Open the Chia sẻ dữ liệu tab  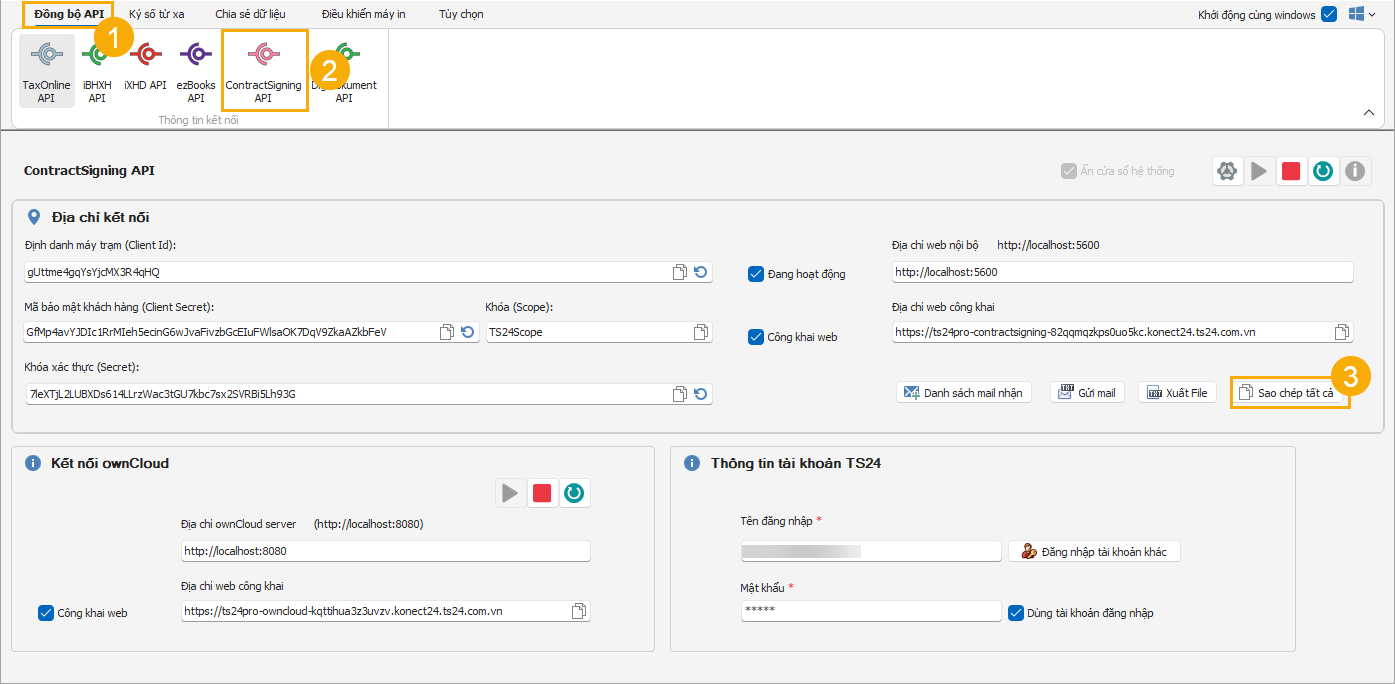point(250,14)
